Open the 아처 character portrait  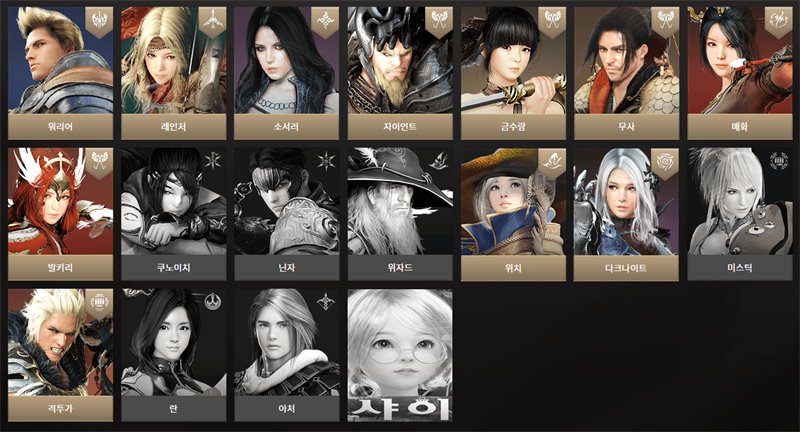tap(287, 343)
